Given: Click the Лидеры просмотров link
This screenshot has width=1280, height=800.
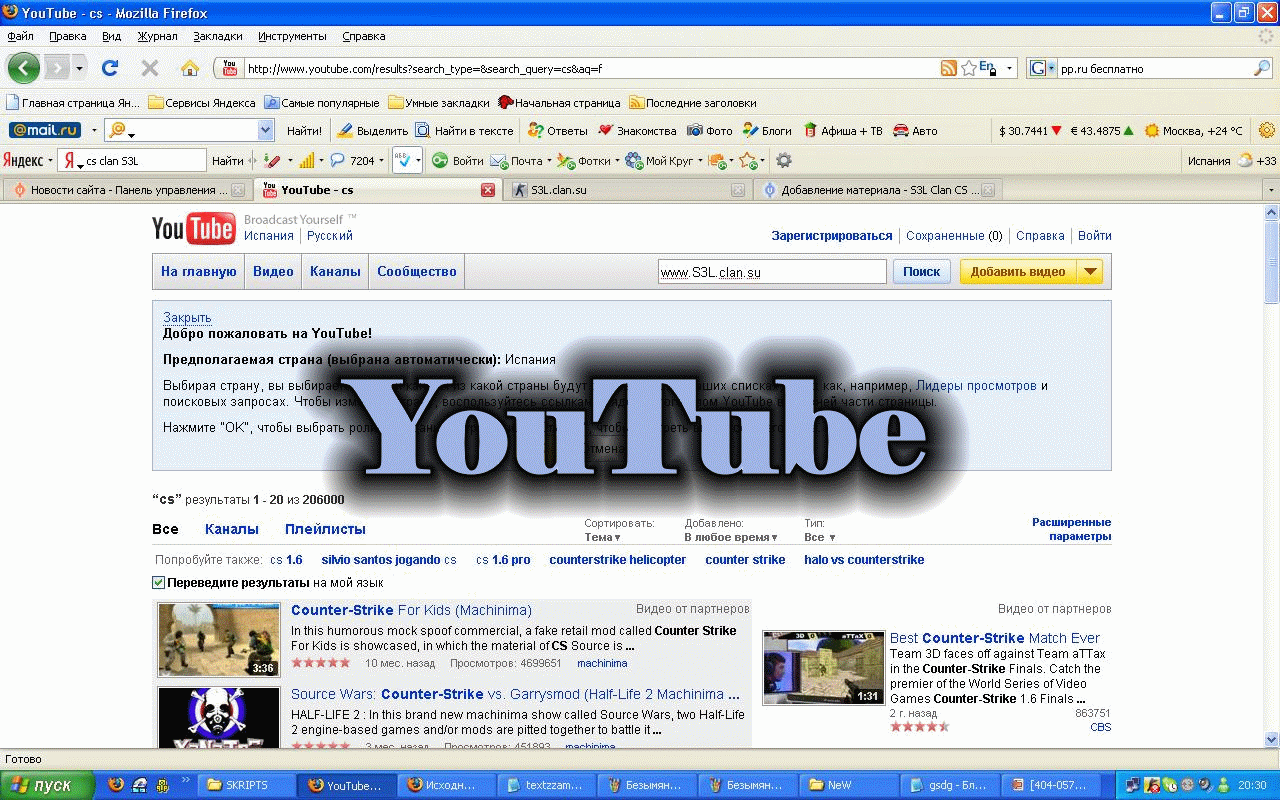Looking at the screenshot, I should [976, 385].
